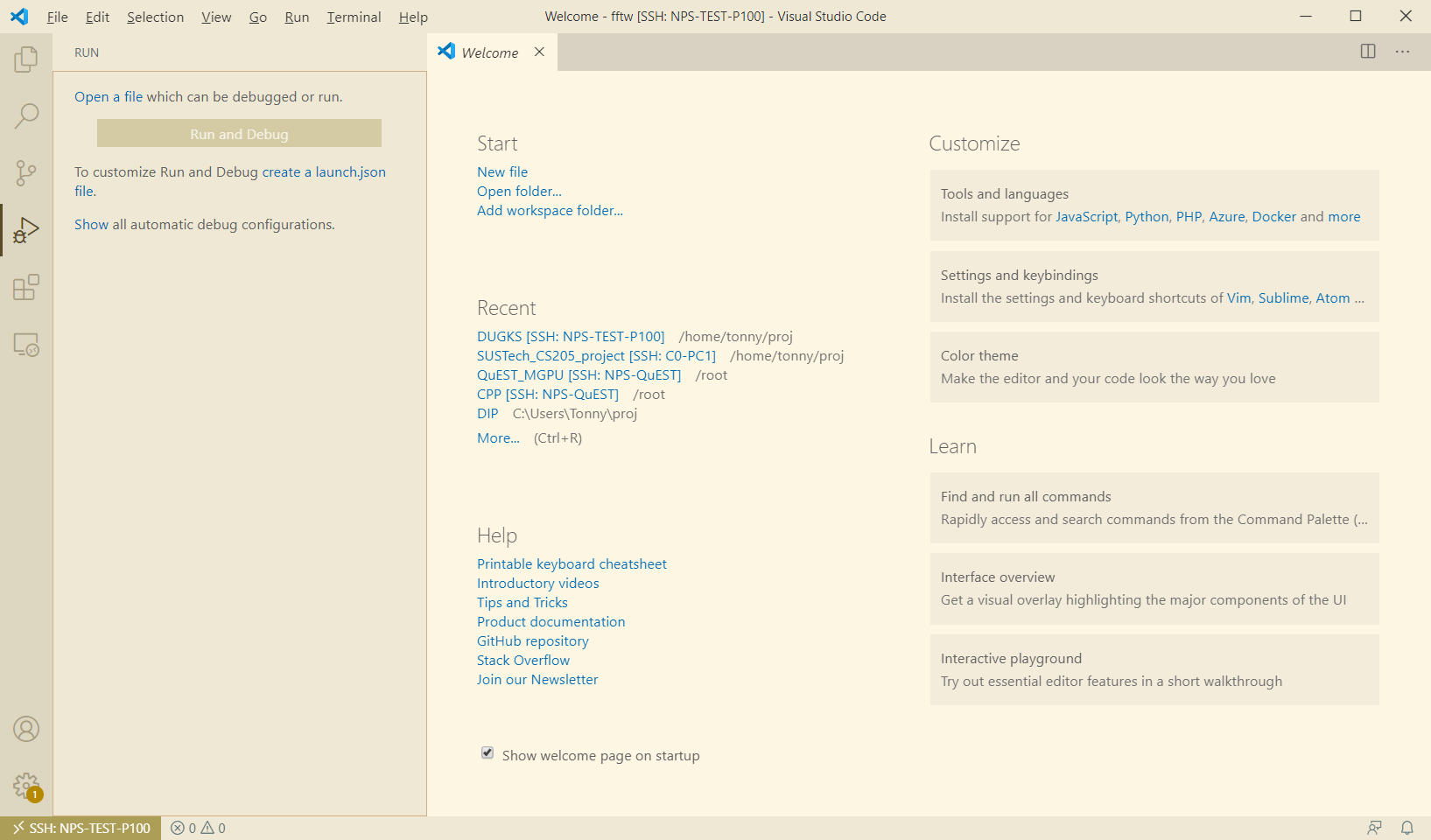1431x840 pixels.
Task: Click Join our Newsletter link
Action: coord(537,679)
